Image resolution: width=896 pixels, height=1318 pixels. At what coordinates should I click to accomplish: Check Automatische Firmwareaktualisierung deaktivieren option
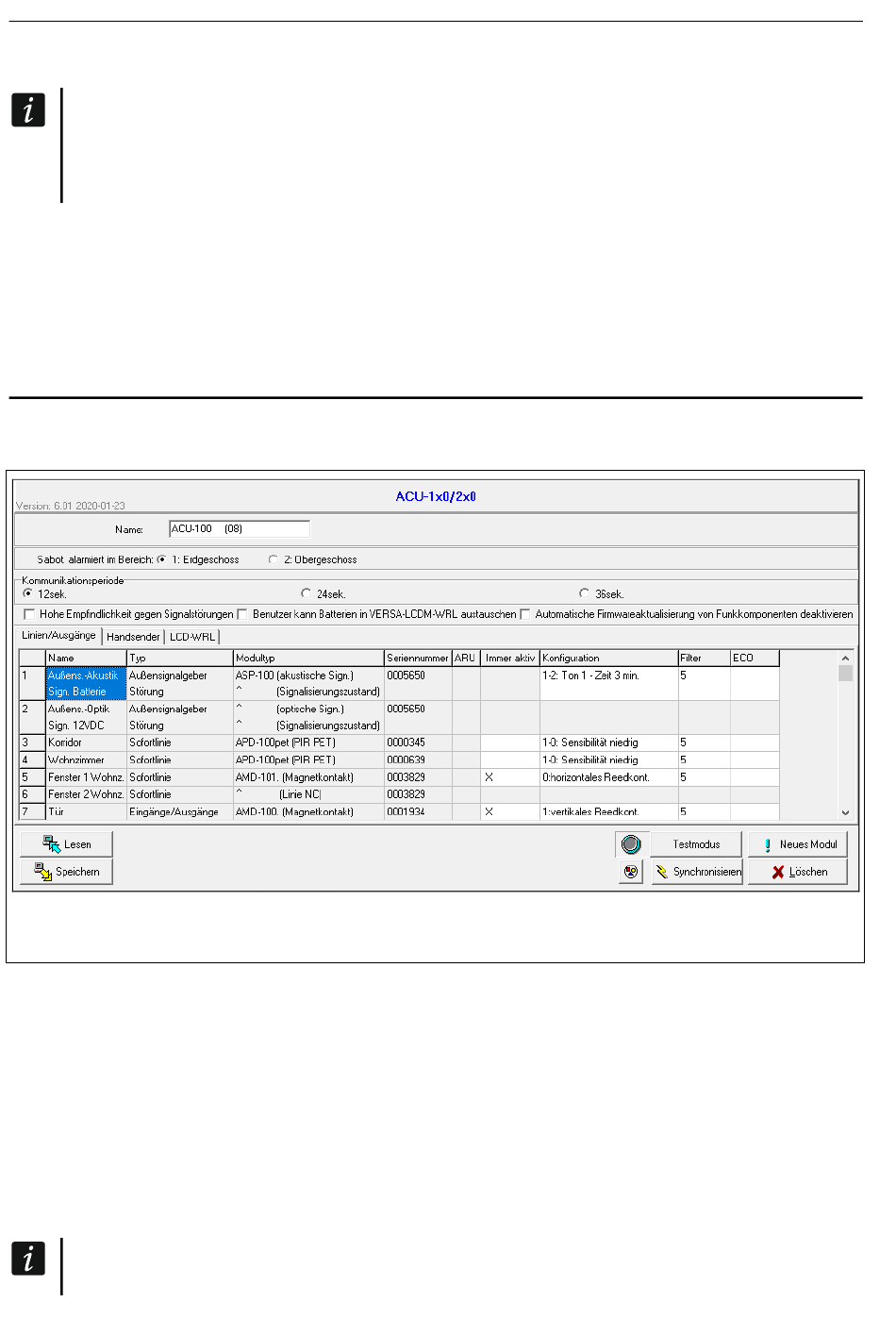point(525,614)
